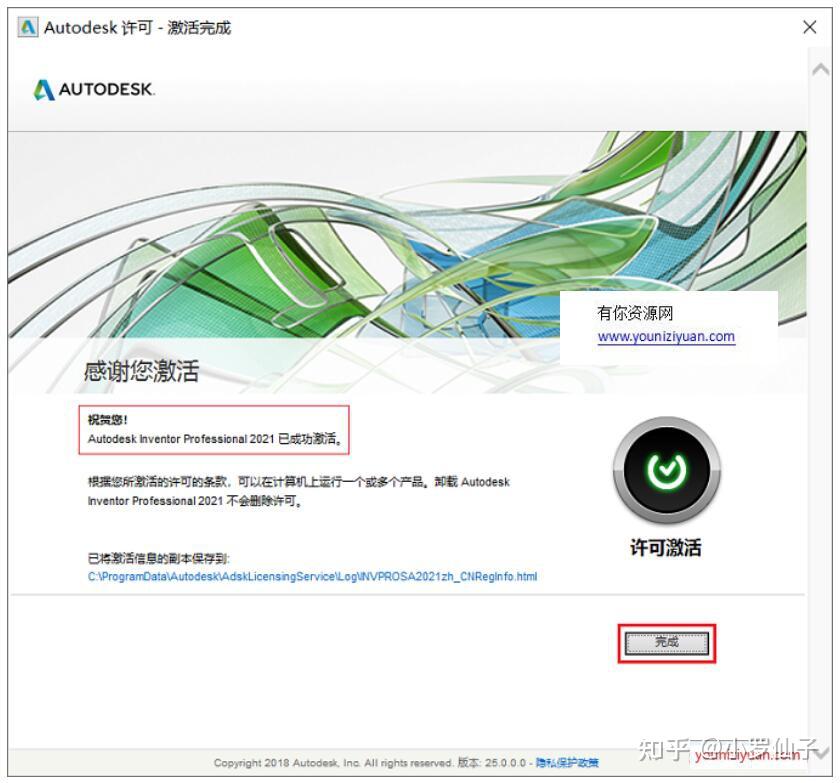The image size is (840, 783).
Task: Click the Autodesk logo in the header
Action: point(94,89)
